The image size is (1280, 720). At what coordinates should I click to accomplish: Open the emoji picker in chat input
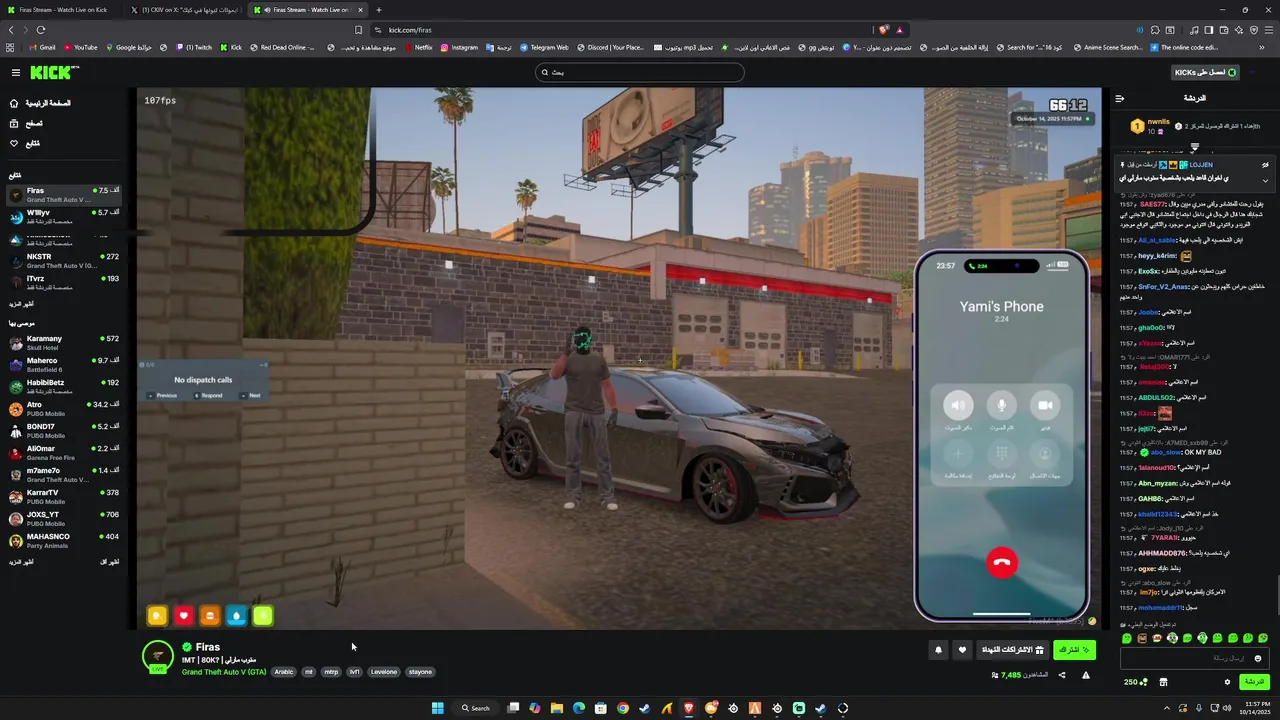[1258, 658]
